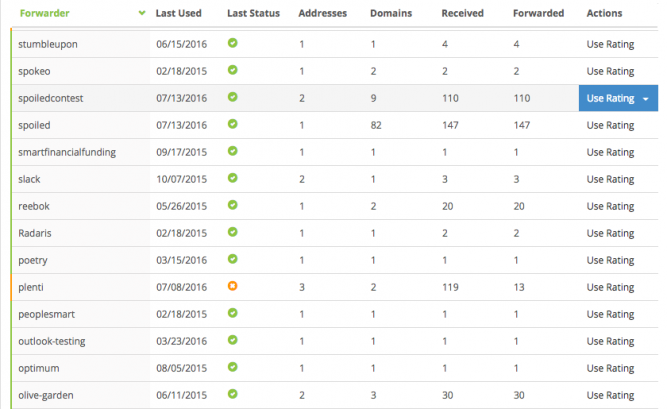The image size is (667, 409).
Task: Click the 82 domains value for spoiled
Action: pos(376,125)
